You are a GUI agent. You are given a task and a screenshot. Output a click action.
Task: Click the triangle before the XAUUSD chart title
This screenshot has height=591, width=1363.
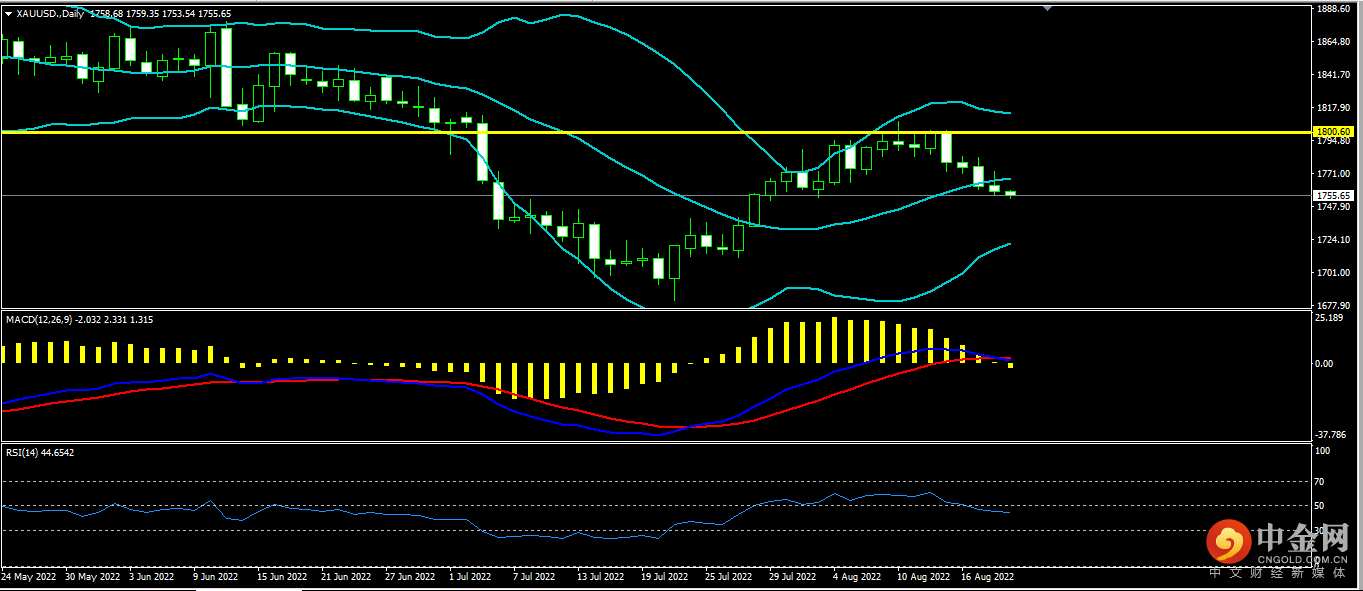pos(8,14)
